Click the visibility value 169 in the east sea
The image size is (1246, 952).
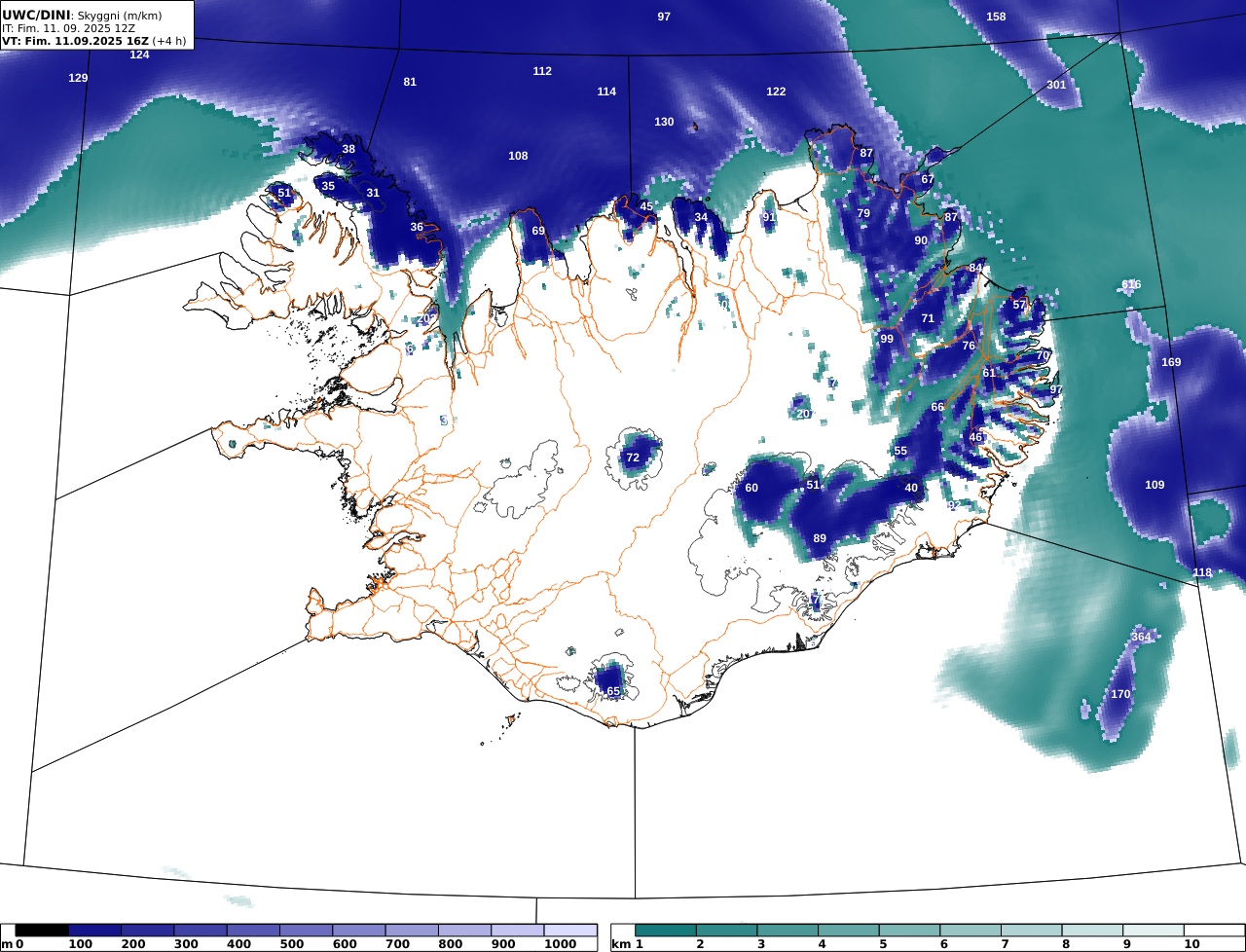[x=1171, y=362]
